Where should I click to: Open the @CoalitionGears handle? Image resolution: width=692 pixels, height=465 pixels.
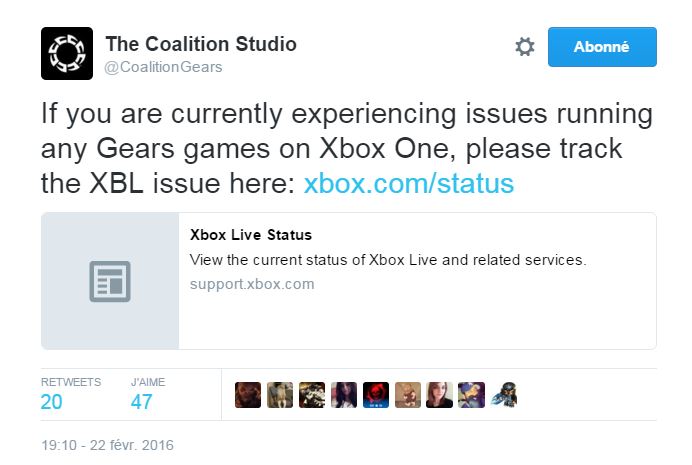(x=163, y=67)
